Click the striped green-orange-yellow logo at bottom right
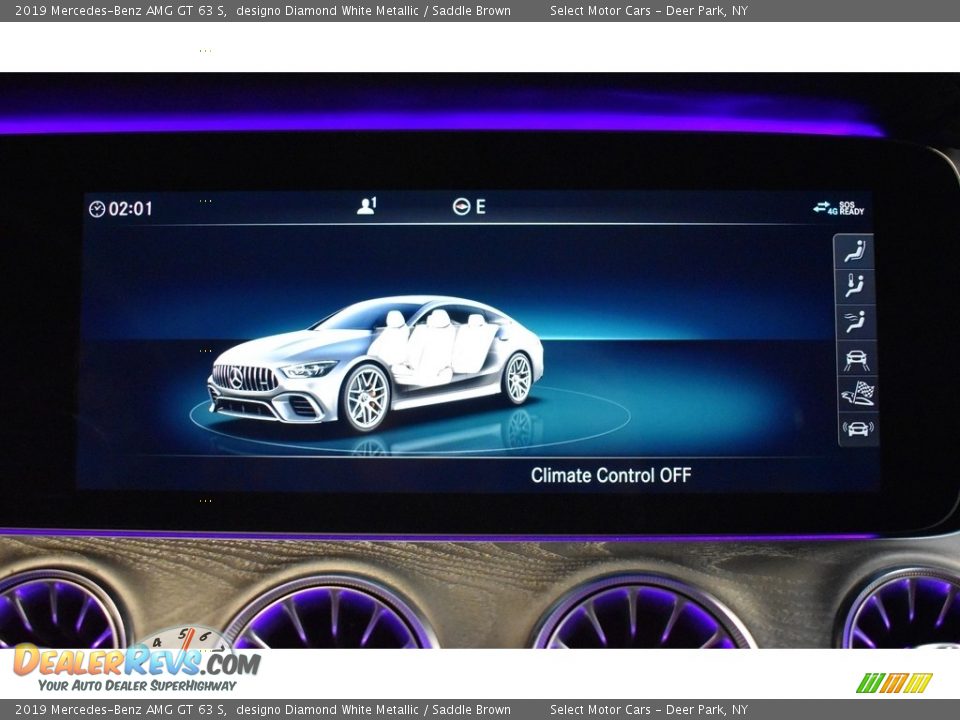The image size is (960, 720). [894, 683]
